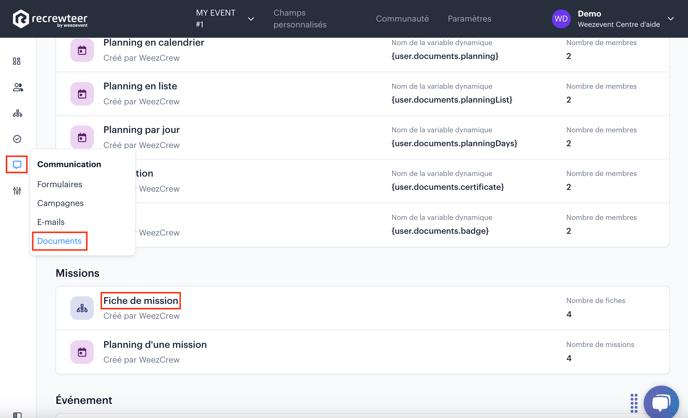
Task: Click the WD user avatar
Action: 561,19
